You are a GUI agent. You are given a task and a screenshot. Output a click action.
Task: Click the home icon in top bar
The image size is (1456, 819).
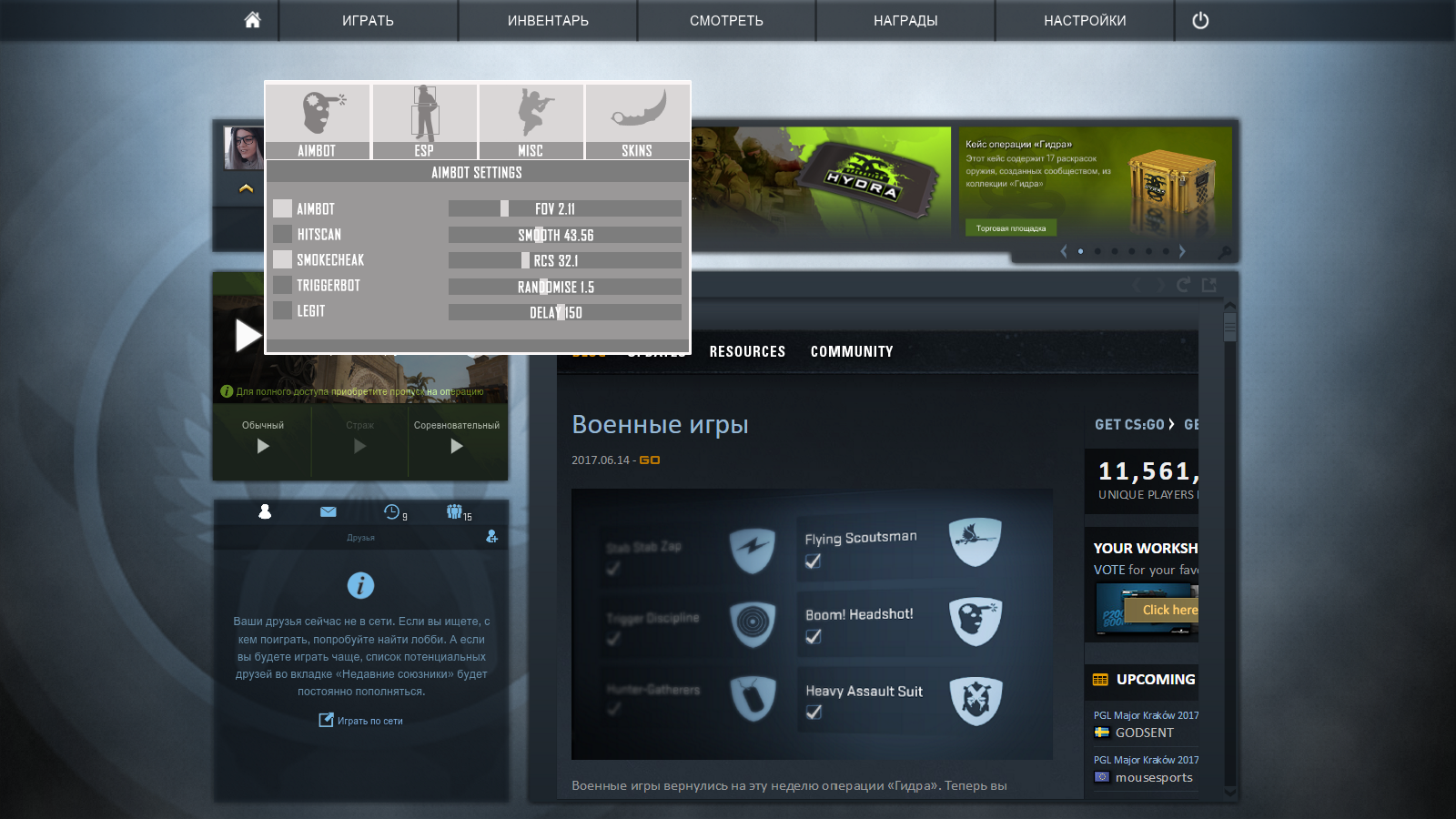click(x=252, y=20)
